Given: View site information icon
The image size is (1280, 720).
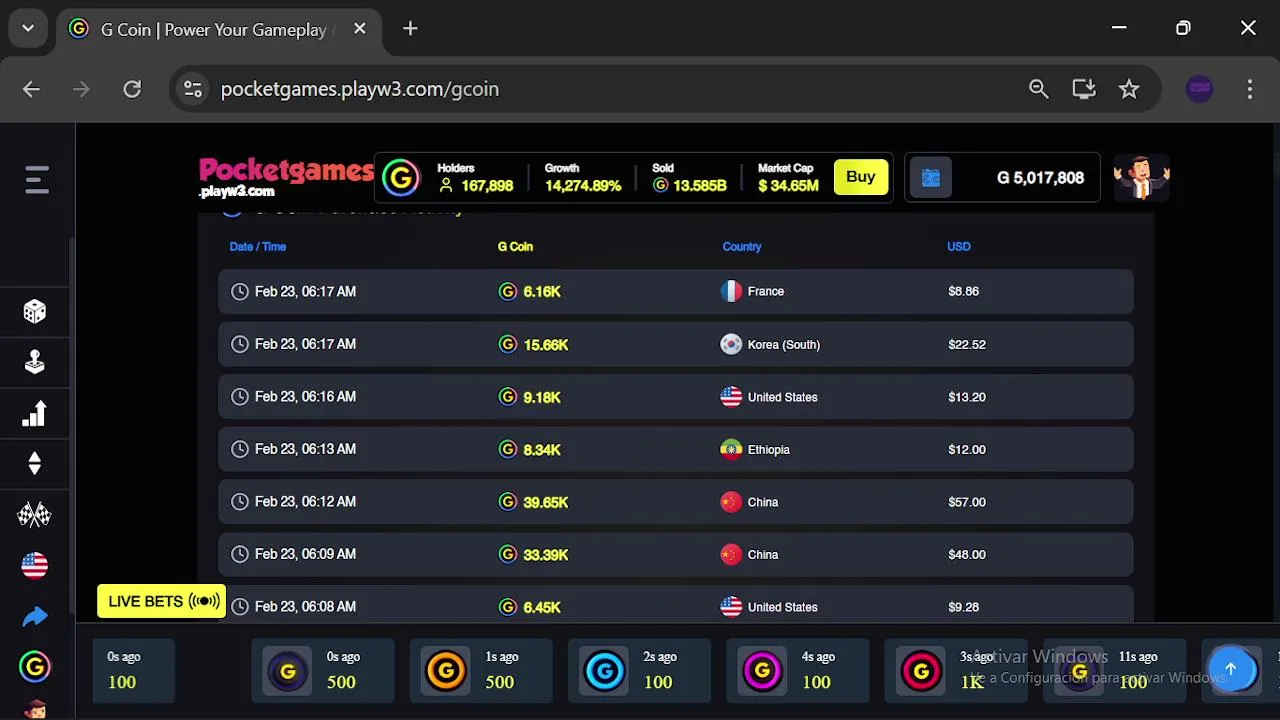Looking at the screenshot, I should pos(193,89).
